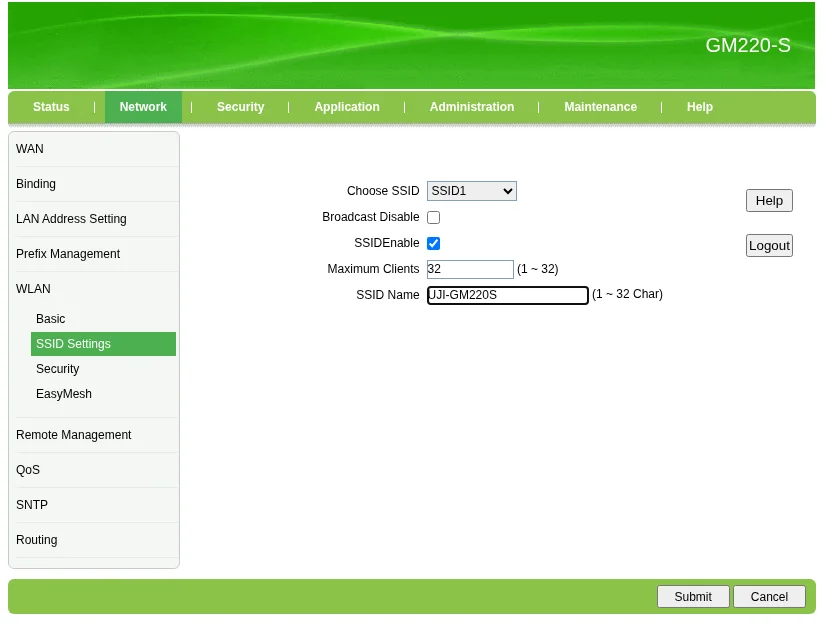Focus the Maximum Clients field
Screen dimensions: 824x624
470,269
